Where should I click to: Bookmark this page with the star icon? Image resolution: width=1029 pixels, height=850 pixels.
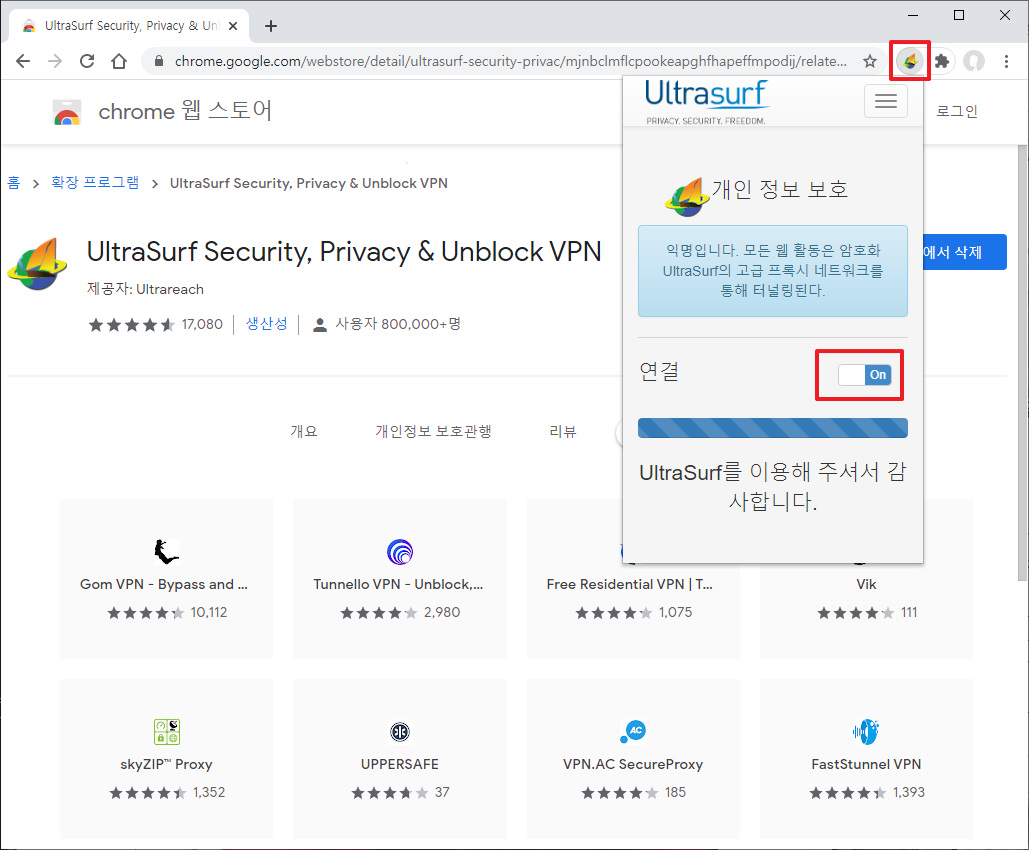tap(870, 62)
